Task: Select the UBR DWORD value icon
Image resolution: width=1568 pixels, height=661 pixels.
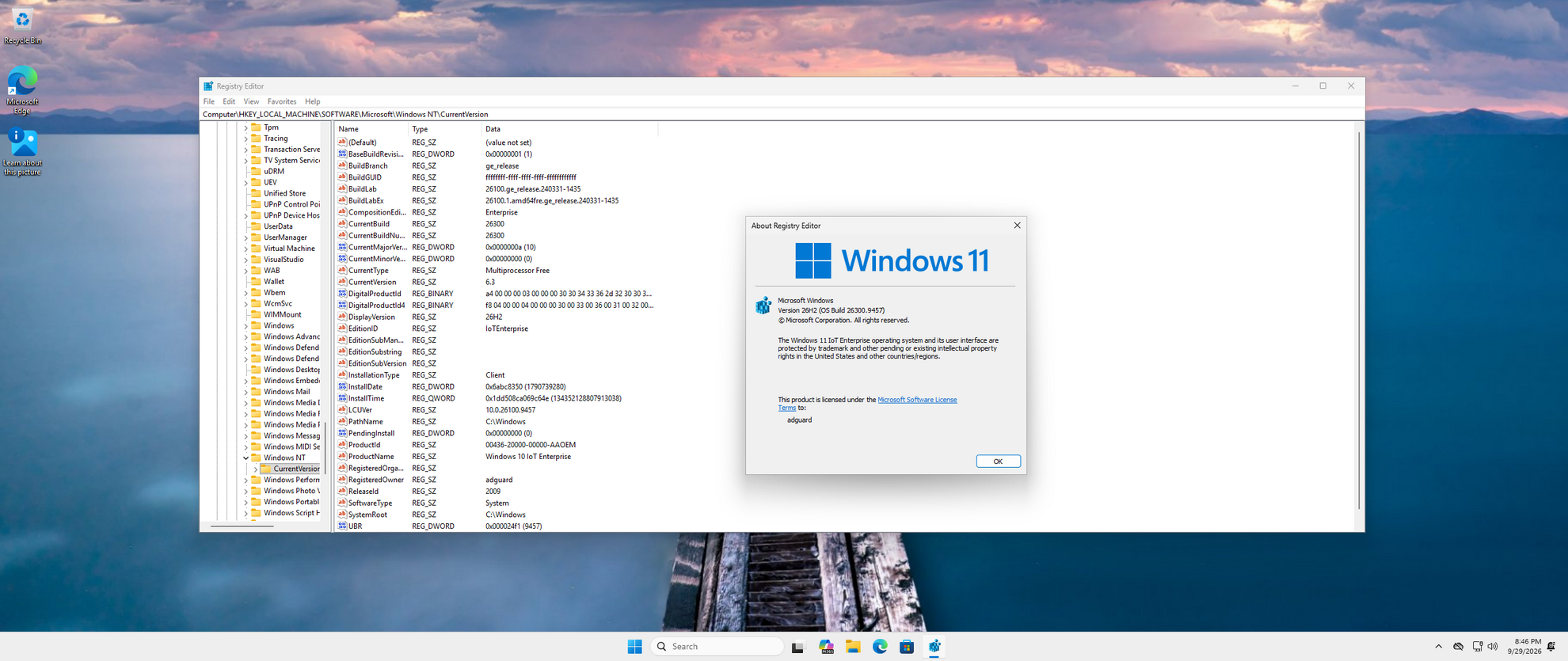Action: pyautogui.click(x=342, y=526)
